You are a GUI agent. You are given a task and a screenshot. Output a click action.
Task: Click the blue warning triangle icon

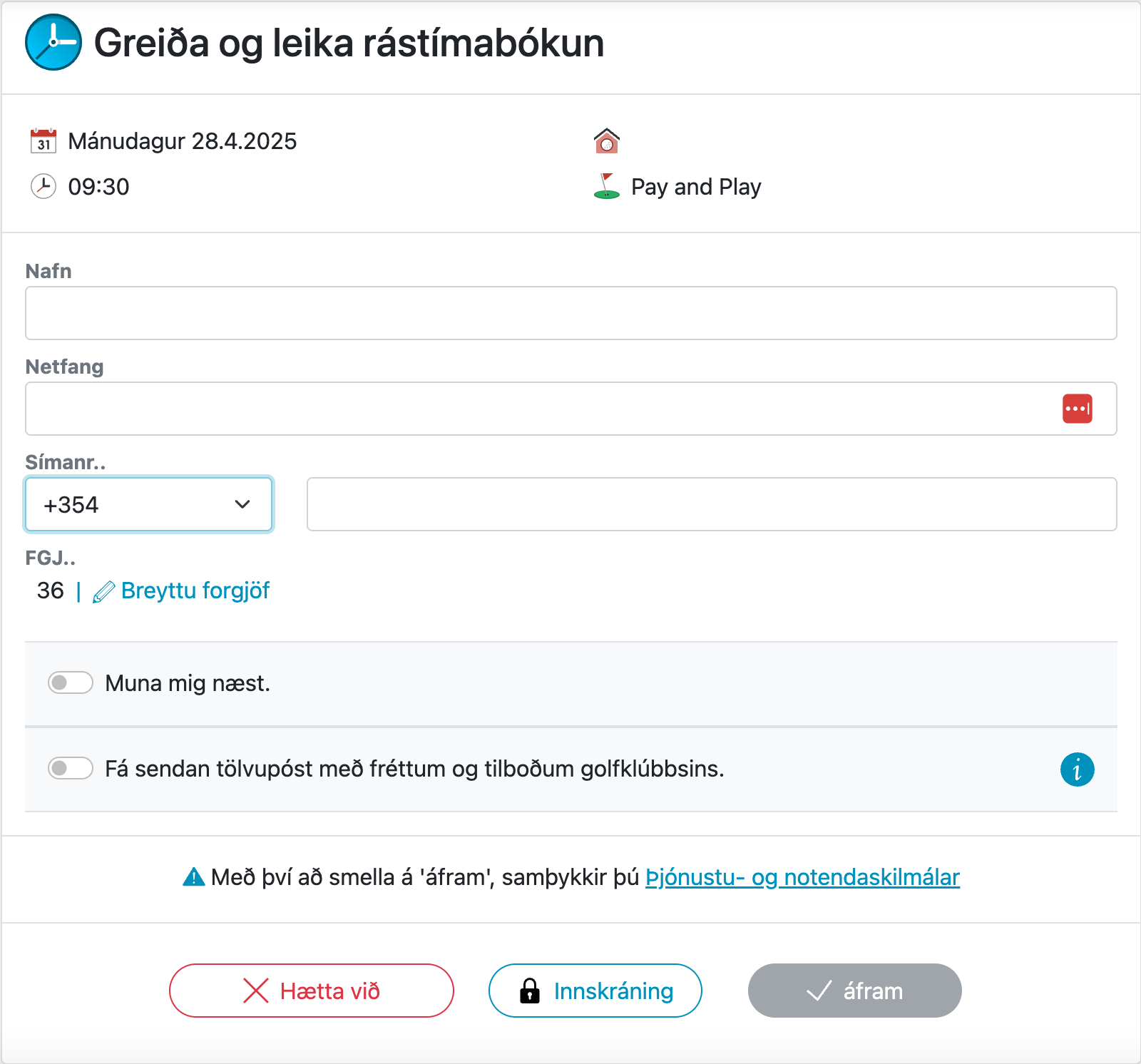(x=193, y=877)
